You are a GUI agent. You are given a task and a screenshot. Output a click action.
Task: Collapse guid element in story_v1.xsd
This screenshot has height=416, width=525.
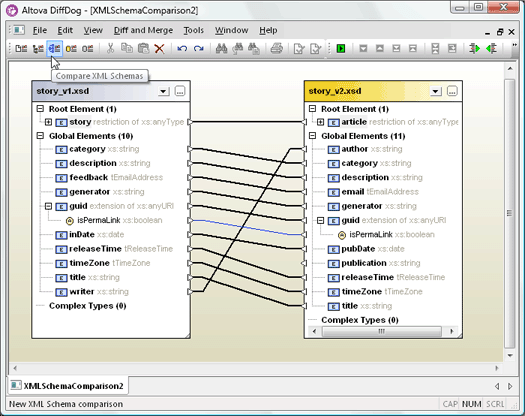click(x=48, y=206)
